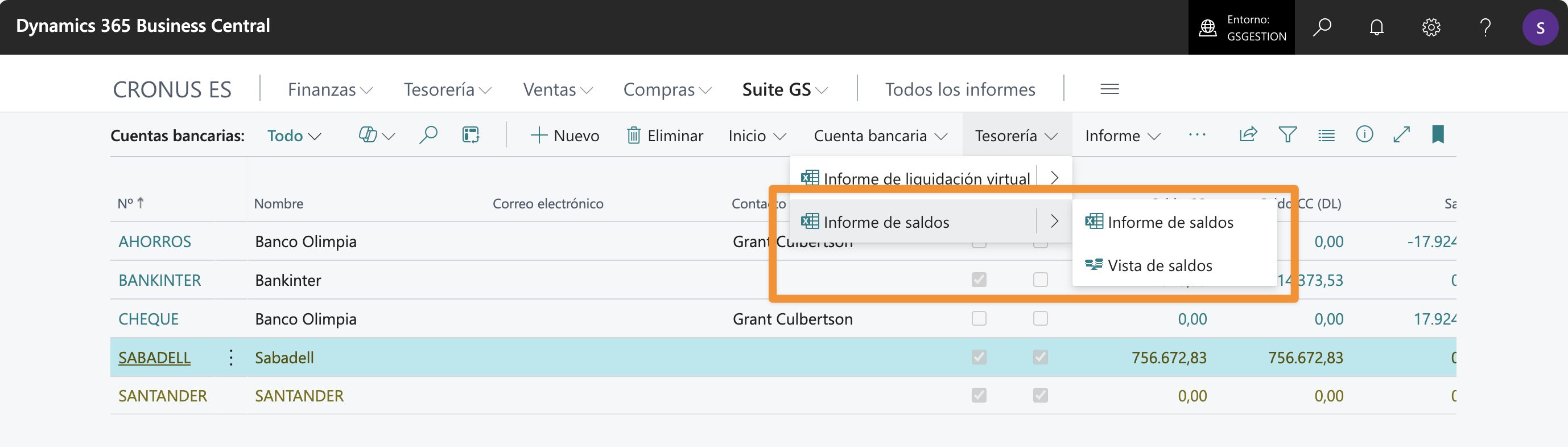
Task: Toggle the list layout view icon
Action: click(x=471, y=134)
